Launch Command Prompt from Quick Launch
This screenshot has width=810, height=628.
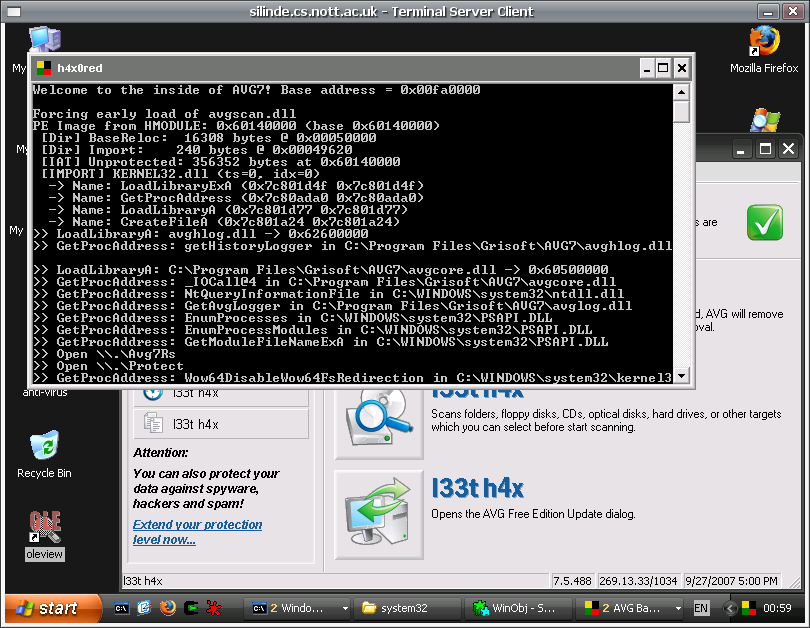(121, 608)
